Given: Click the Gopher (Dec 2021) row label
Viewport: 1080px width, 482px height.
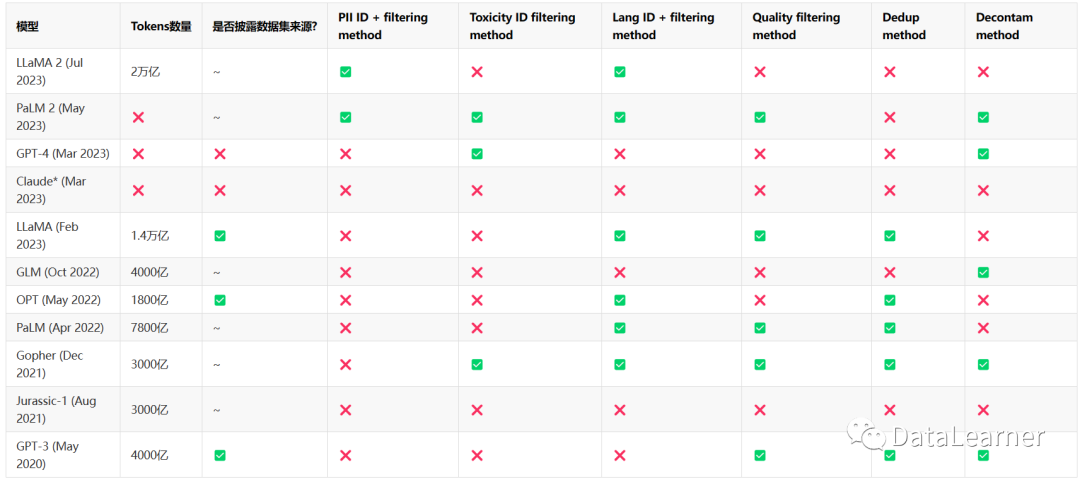Looking at the screenshot, I should click(x=51, y=364).
